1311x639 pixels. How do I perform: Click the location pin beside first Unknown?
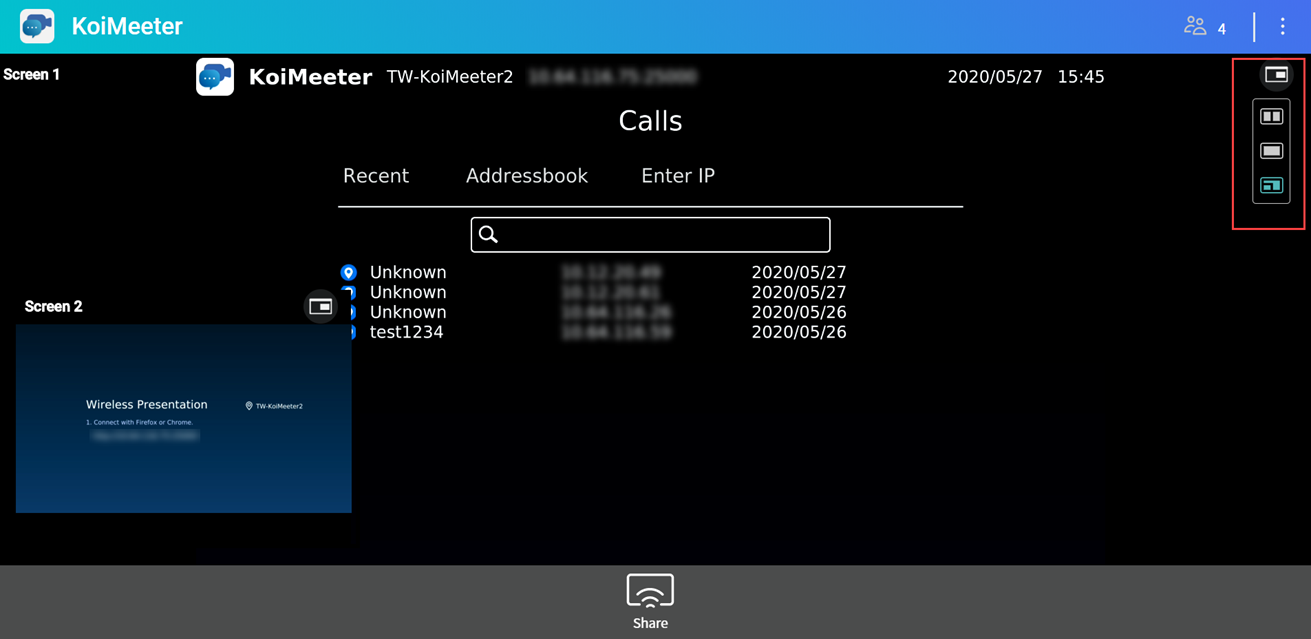(x=349, y=272)
